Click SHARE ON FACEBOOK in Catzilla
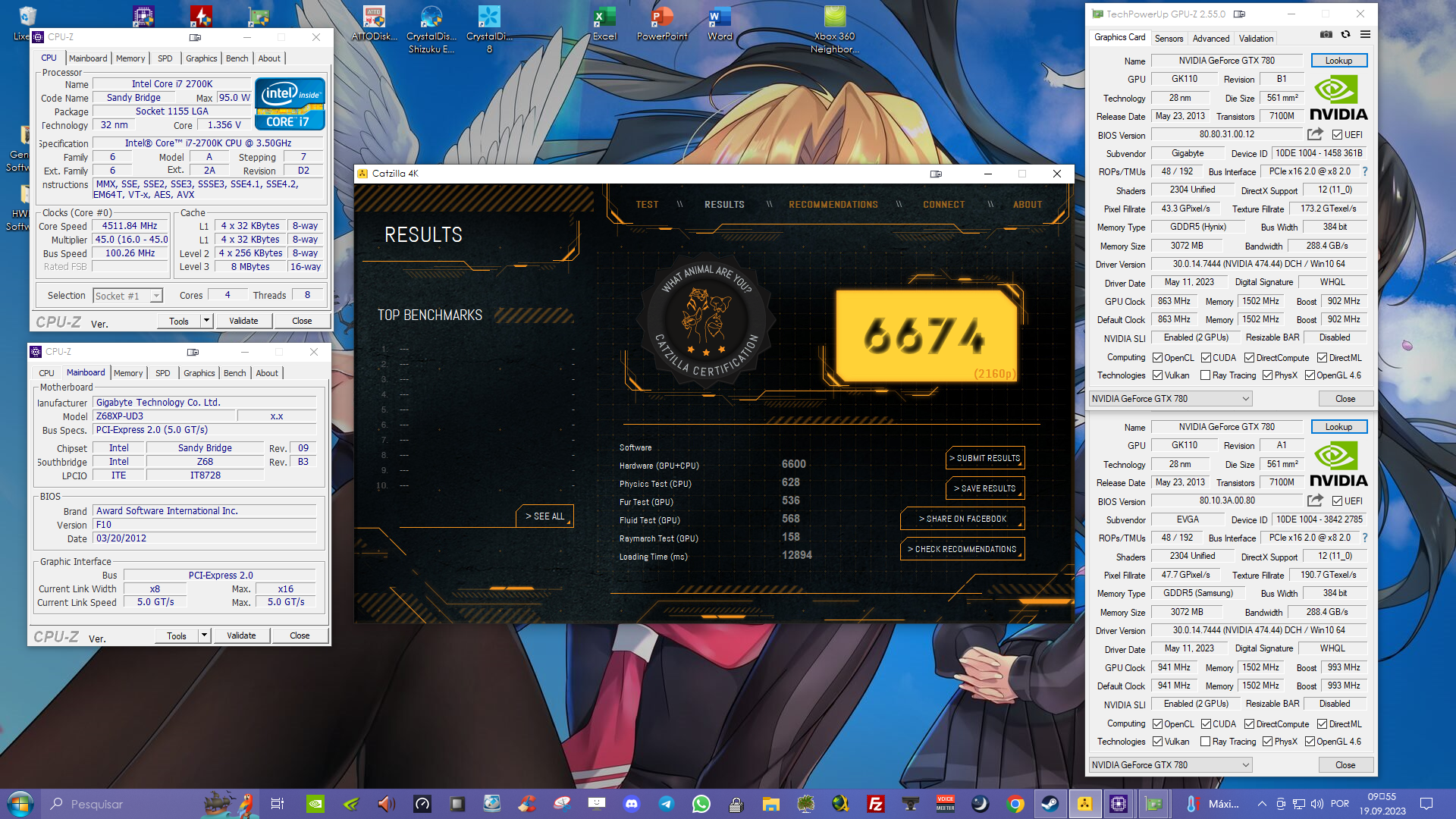 [962, 519]
